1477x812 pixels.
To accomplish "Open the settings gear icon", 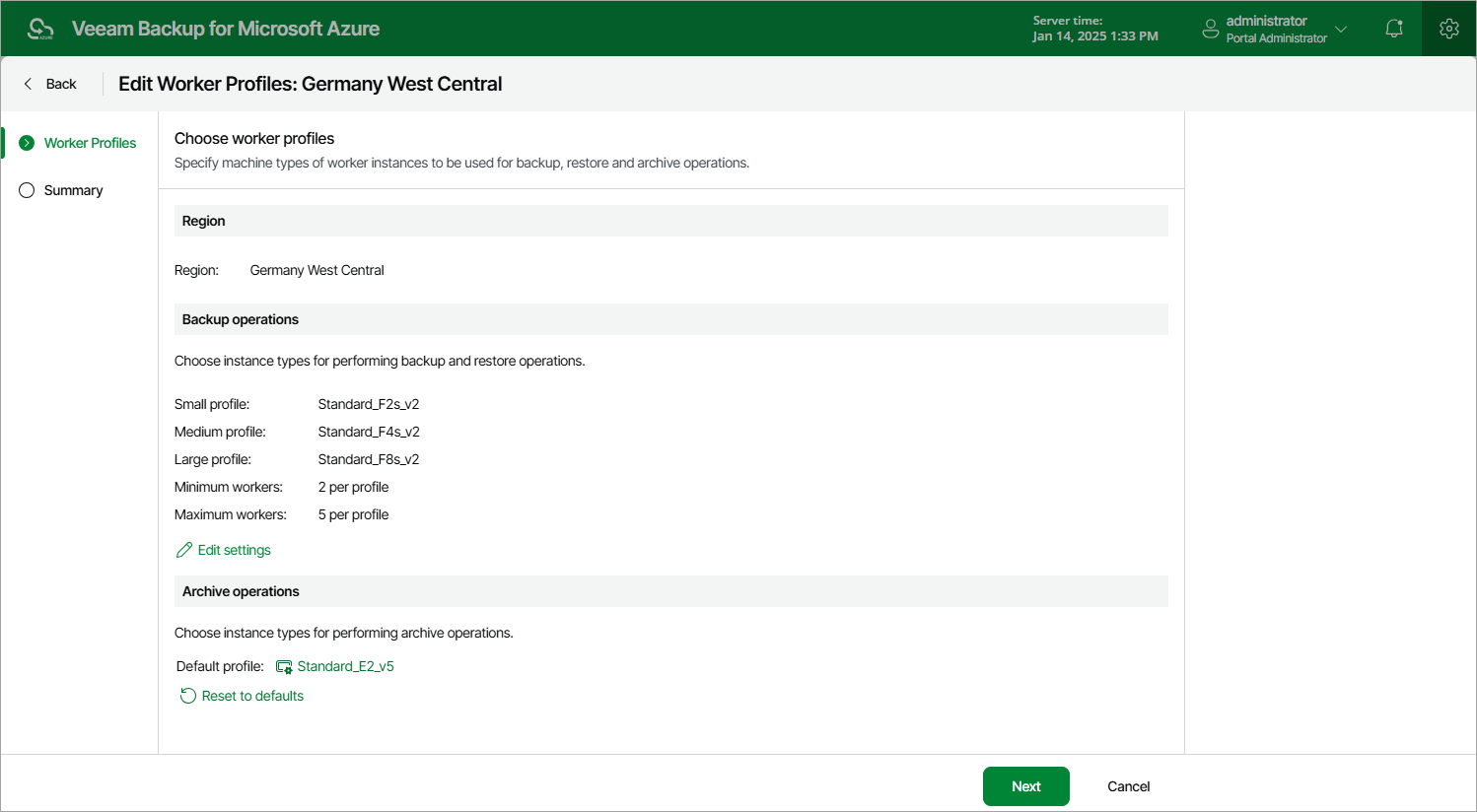I will (x=1449, y=29).
